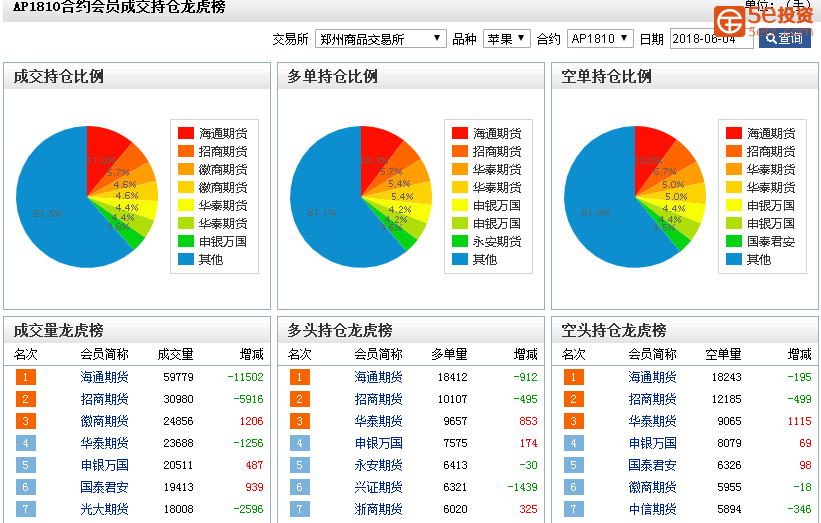The image size is (821, 523).
Task: Click the 查询 search button
Action: tap(785, 39)
